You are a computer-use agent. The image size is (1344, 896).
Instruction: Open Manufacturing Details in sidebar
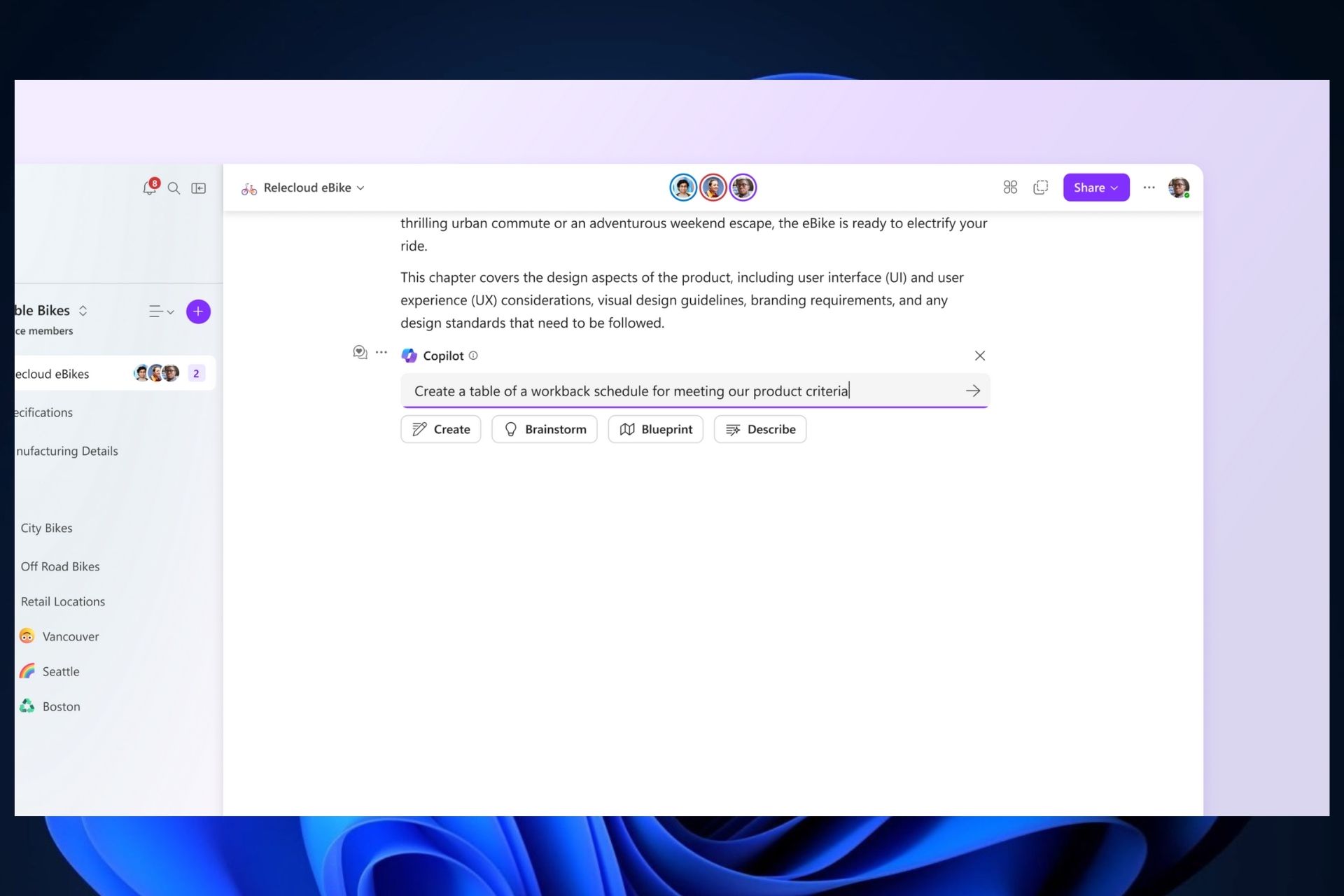pos(66,451)
